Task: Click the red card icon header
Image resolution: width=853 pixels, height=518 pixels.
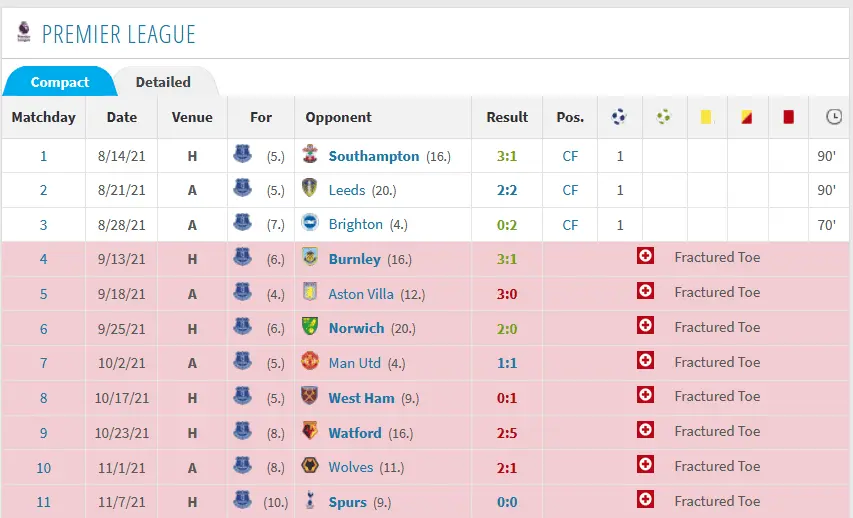Action: 788,117
